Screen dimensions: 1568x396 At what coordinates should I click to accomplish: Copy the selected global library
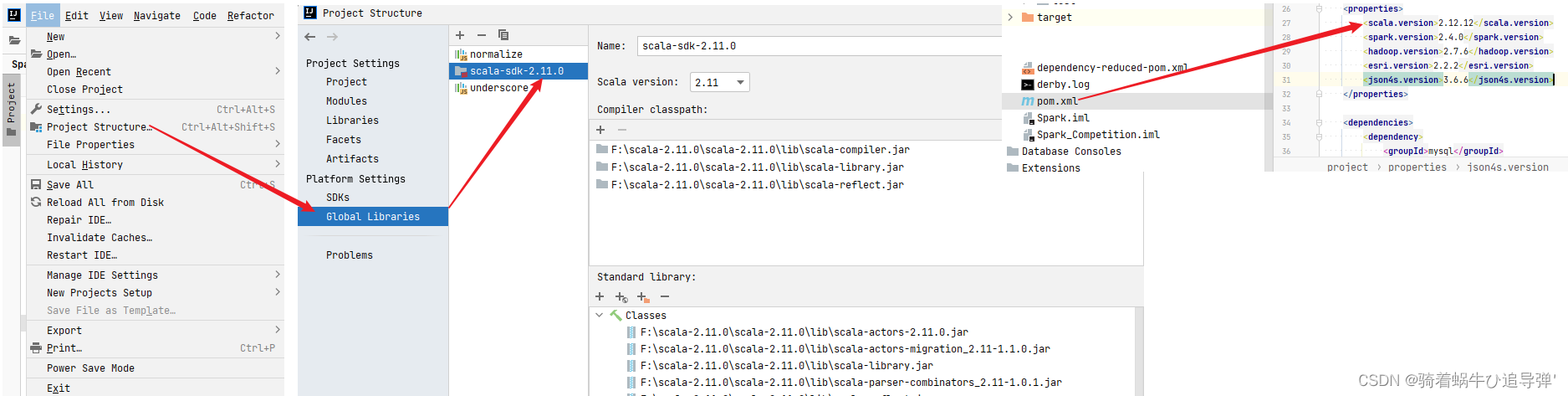tap(503, 35)
